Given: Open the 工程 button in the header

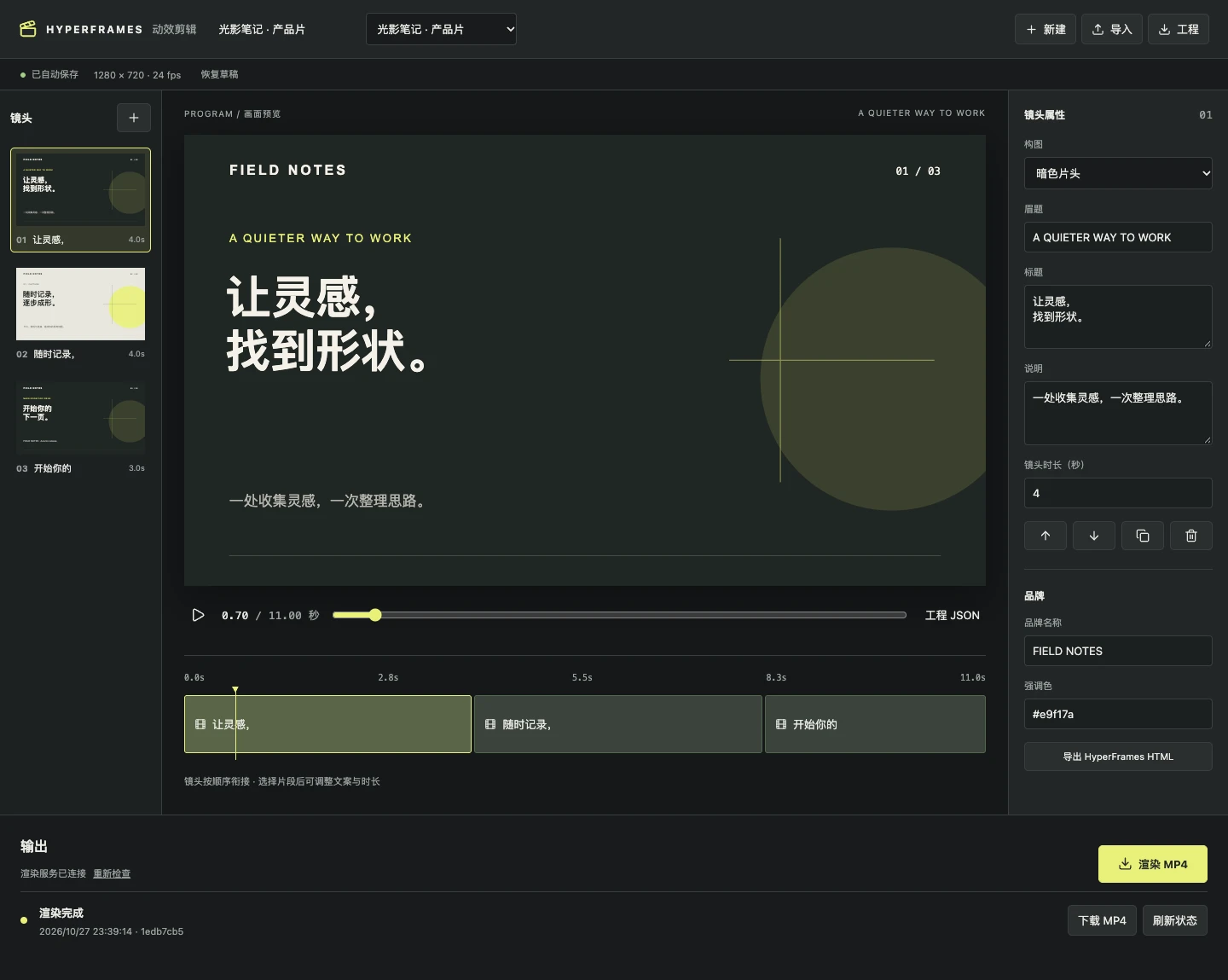Looking at the screenshot, I should pos(1179,29).
